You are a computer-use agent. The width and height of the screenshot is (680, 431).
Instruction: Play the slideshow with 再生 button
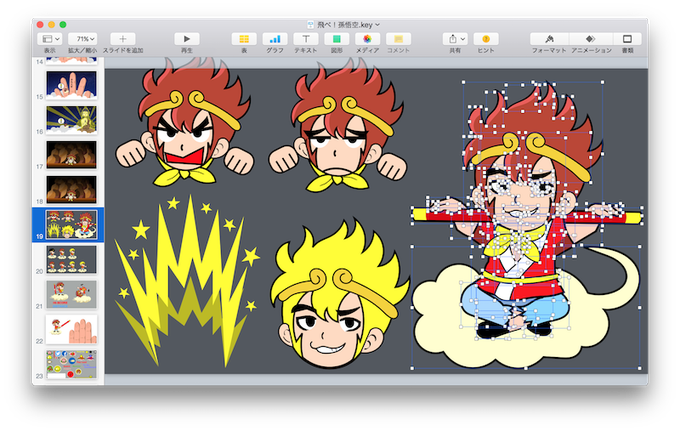(x=187, y=39)
